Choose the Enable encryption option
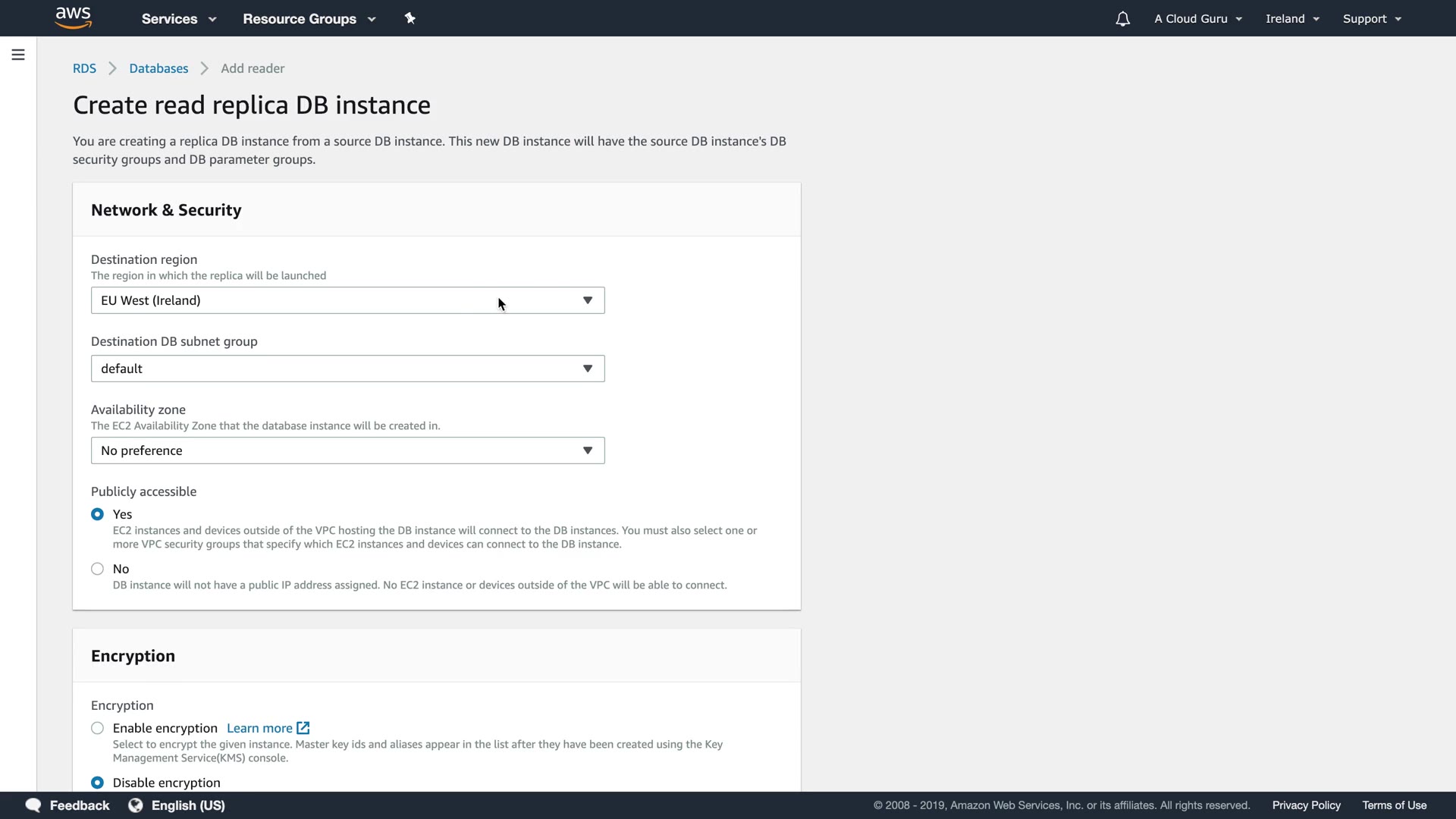The height and width of the screenshot is (819, 1456). point(97,728)
